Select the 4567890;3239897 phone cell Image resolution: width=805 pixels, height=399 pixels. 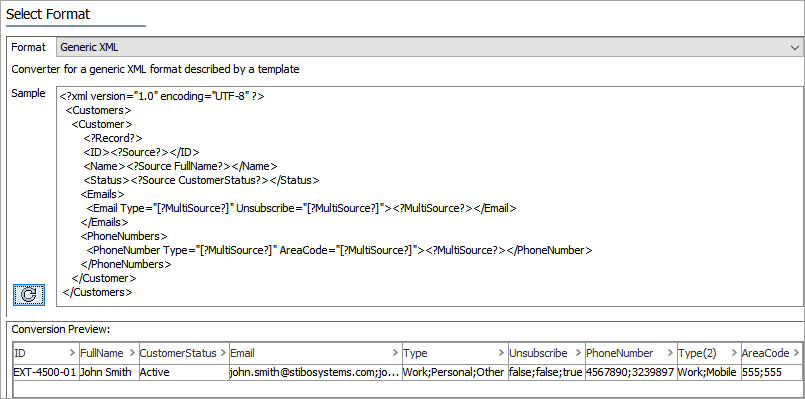pyautogui.click(x=630, y=372)
